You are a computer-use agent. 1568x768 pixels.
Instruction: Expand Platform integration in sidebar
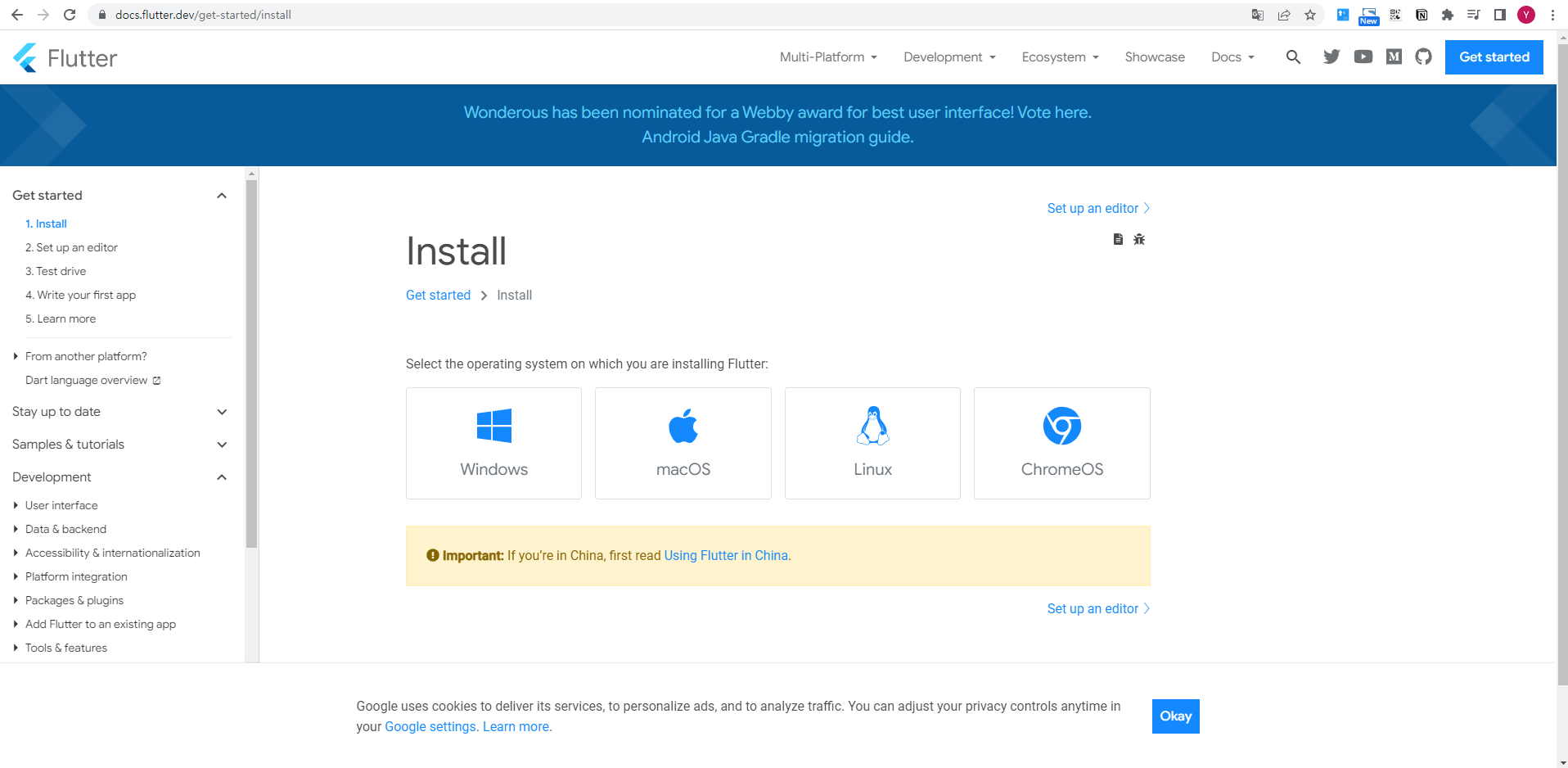coord(70,576)
